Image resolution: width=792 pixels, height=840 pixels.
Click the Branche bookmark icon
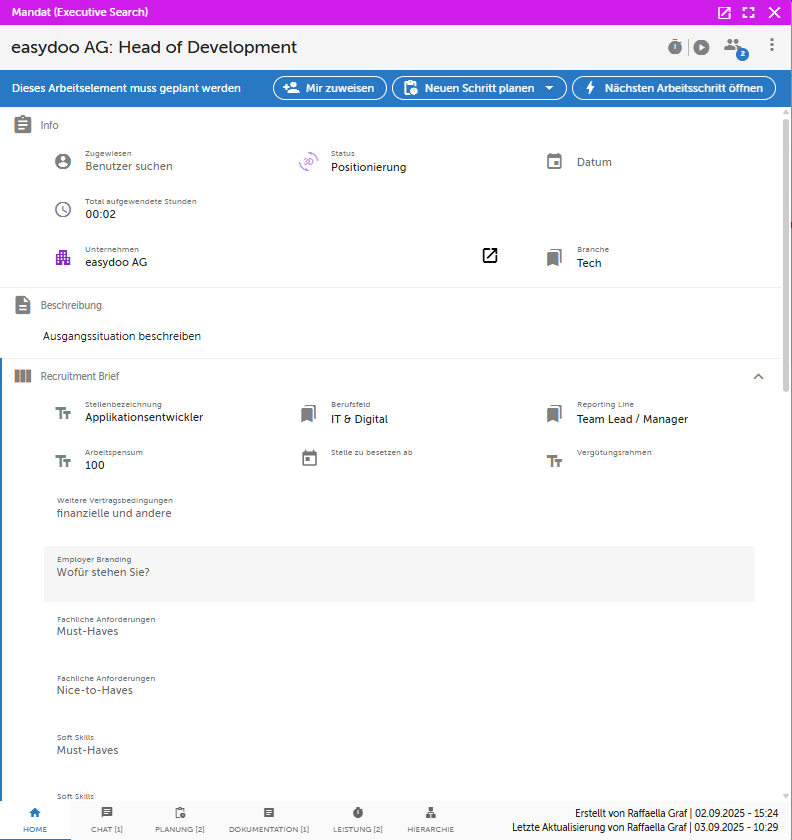555,258
